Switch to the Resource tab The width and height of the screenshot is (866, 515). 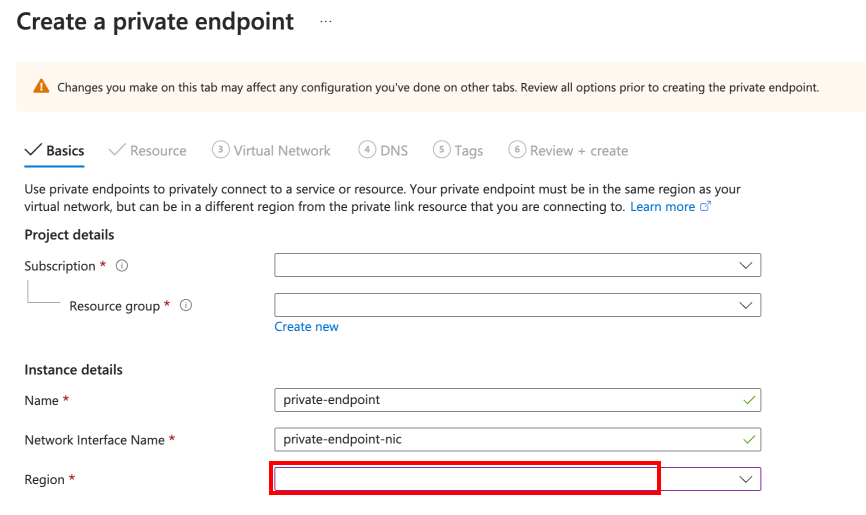point(158,151)
